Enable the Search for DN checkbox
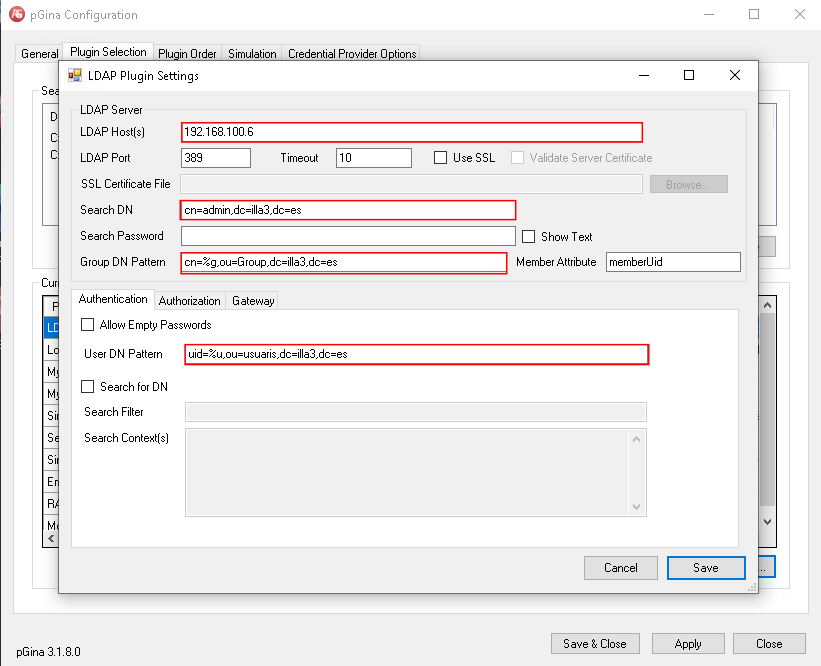Image resolution: width=821 pixels, height=666 pixels. pyautogui.click(x=88, y=387)
